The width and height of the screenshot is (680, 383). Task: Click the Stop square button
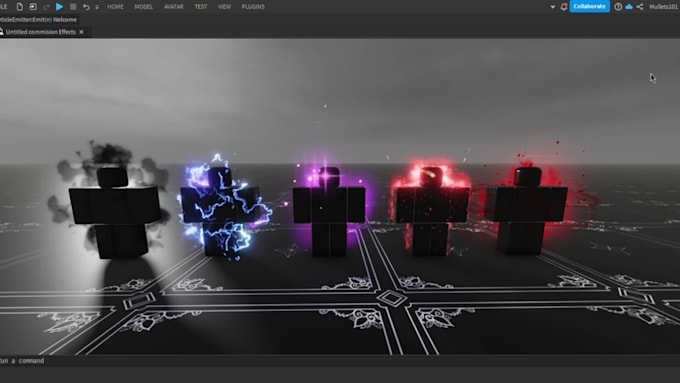[x=73, y=7]
